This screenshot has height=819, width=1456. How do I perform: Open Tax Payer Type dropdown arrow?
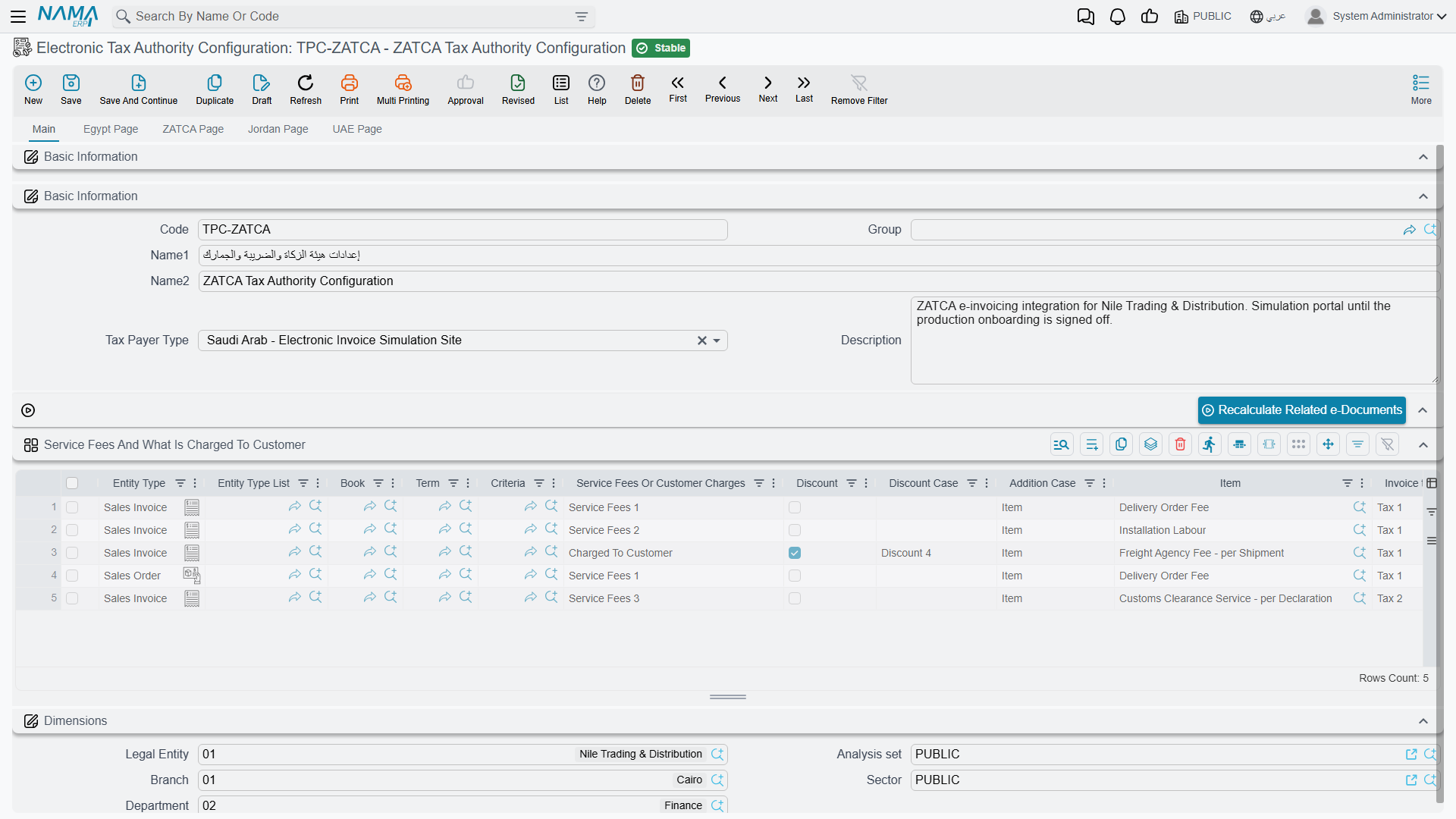(x=717, y=340)
